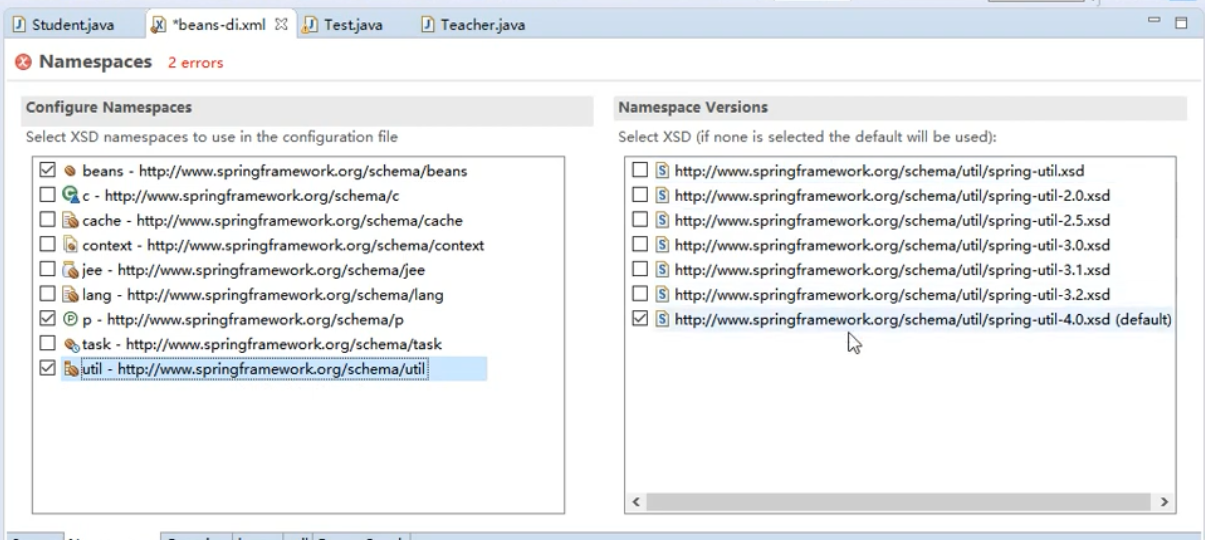
Task: Select the spring-util-4.0.xsd (default) URL text
Action: pyautogui.click(x=924, y=319)
